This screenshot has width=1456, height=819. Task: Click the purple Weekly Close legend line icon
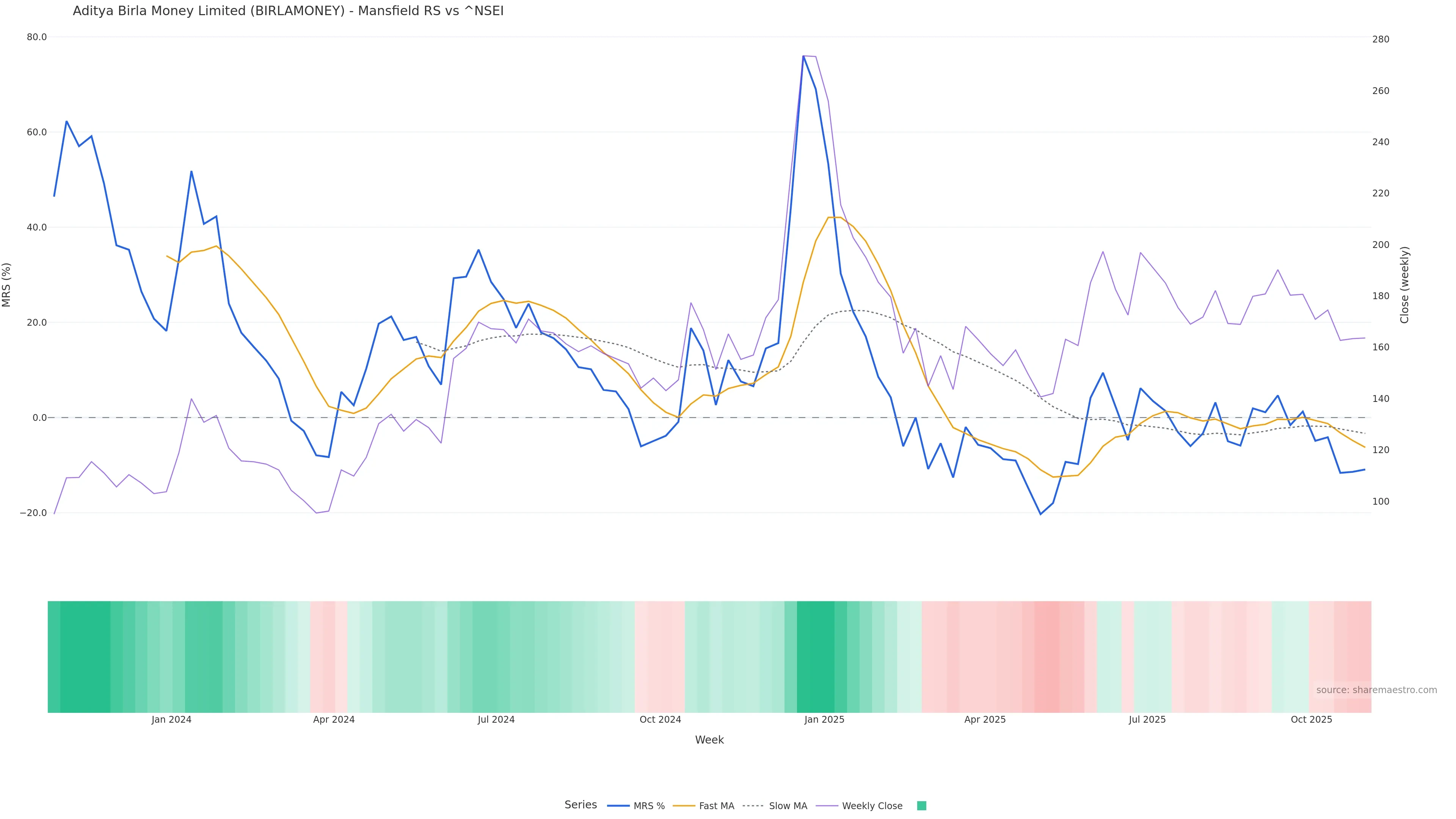point(827,806)
